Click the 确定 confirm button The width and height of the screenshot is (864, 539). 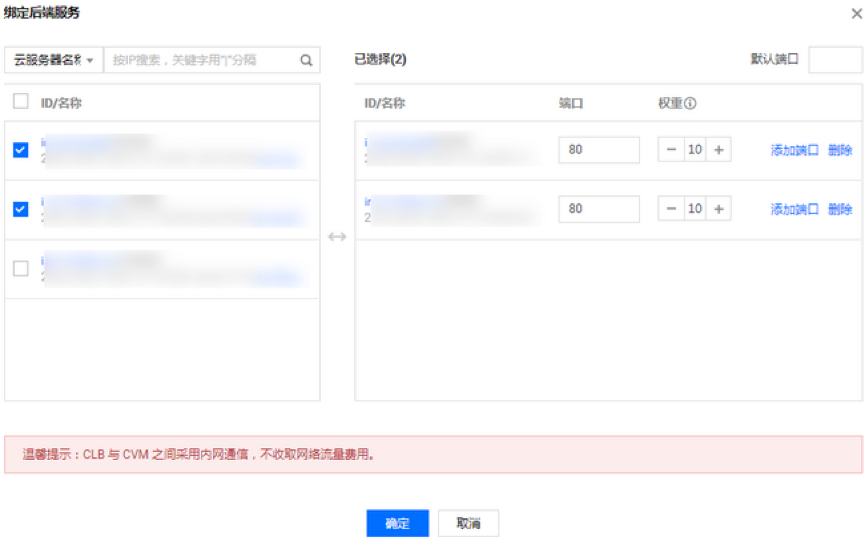tap(397, 523)
